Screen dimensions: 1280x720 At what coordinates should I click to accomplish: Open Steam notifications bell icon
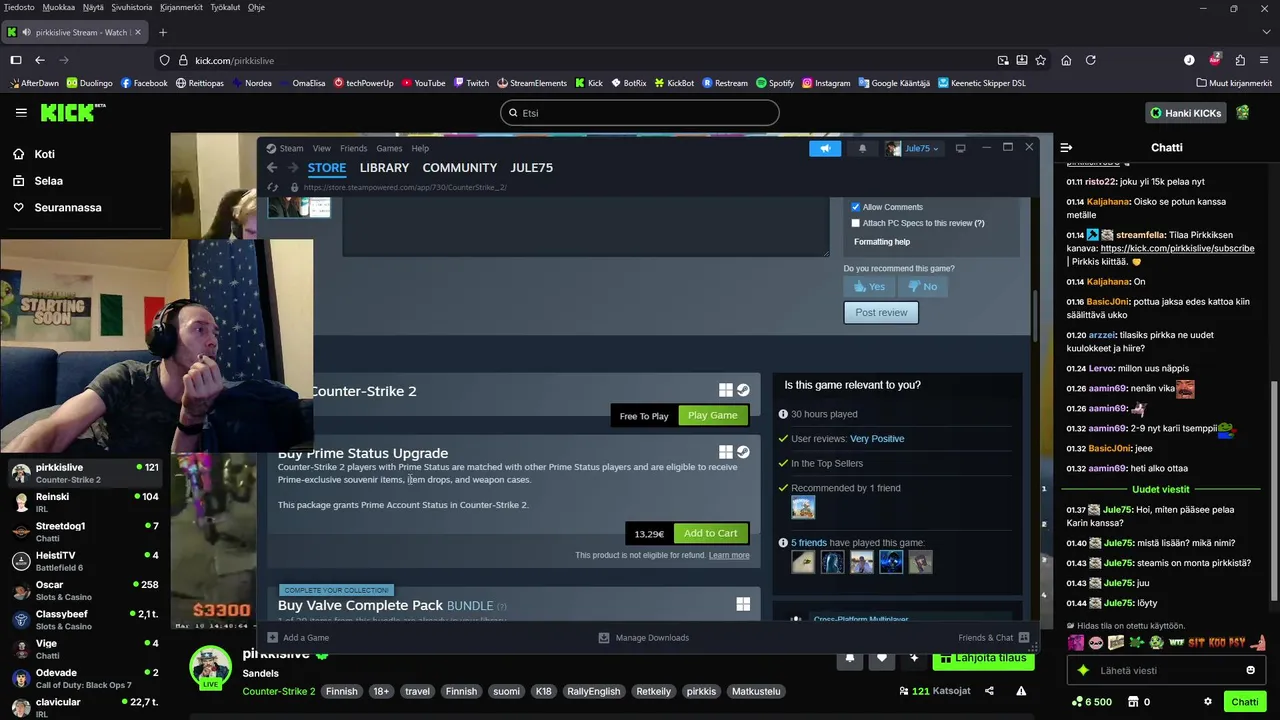(863, 148)
